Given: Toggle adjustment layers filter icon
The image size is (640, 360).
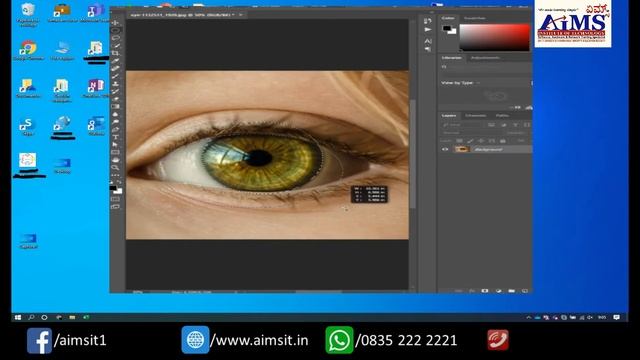Looking at the screenshot, I should pos(503,125).
